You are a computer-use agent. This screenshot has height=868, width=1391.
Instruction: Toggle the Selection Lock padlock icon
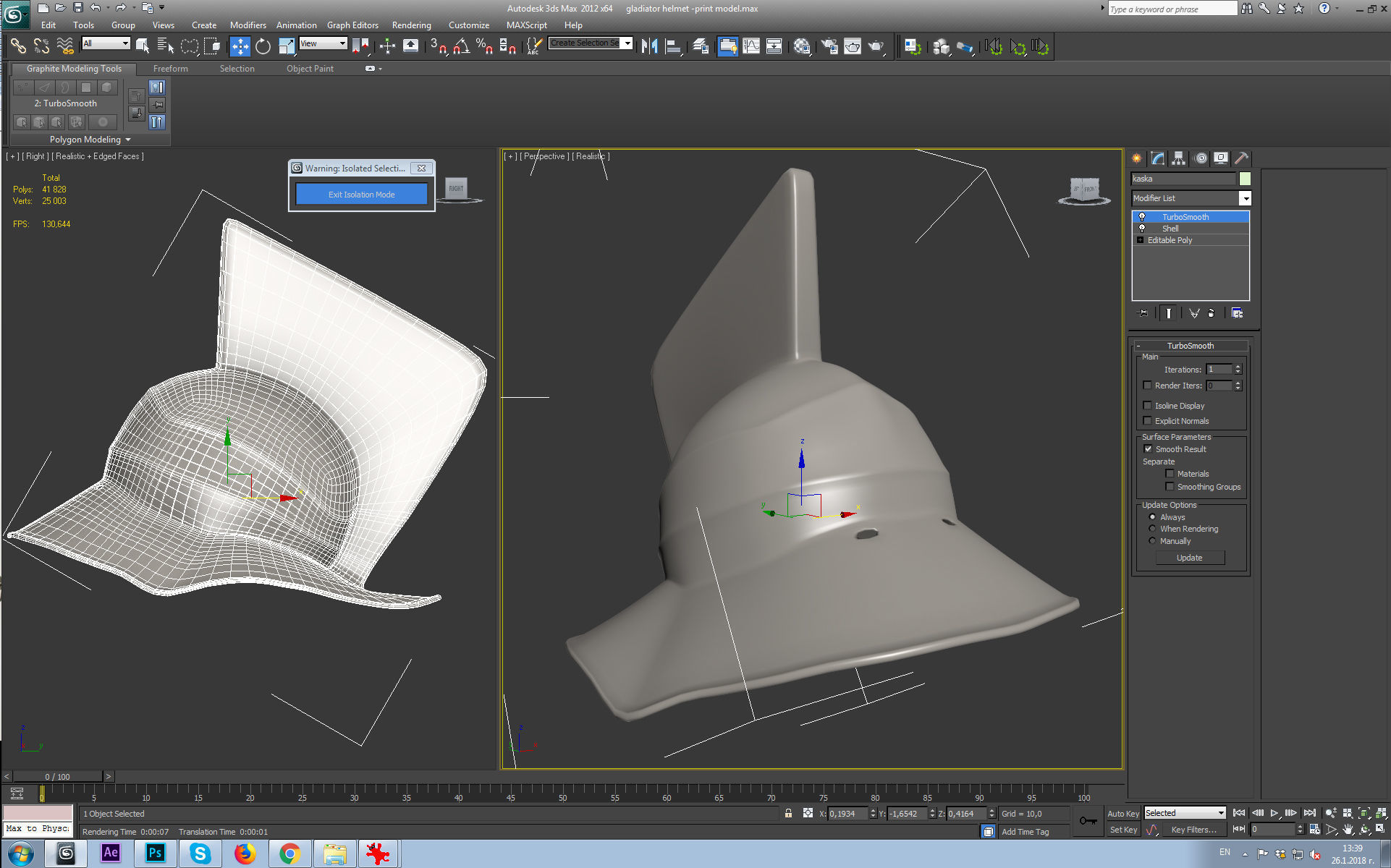point(788,814)
